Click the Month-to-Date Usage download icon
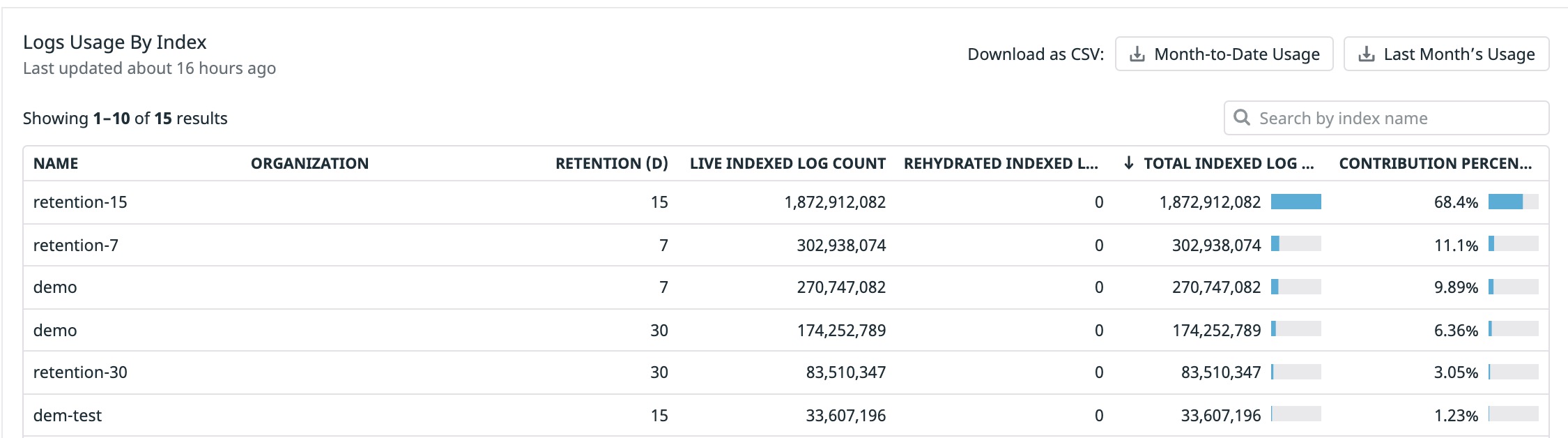This screenshot has height=438, width=1568. (1137, 54)
